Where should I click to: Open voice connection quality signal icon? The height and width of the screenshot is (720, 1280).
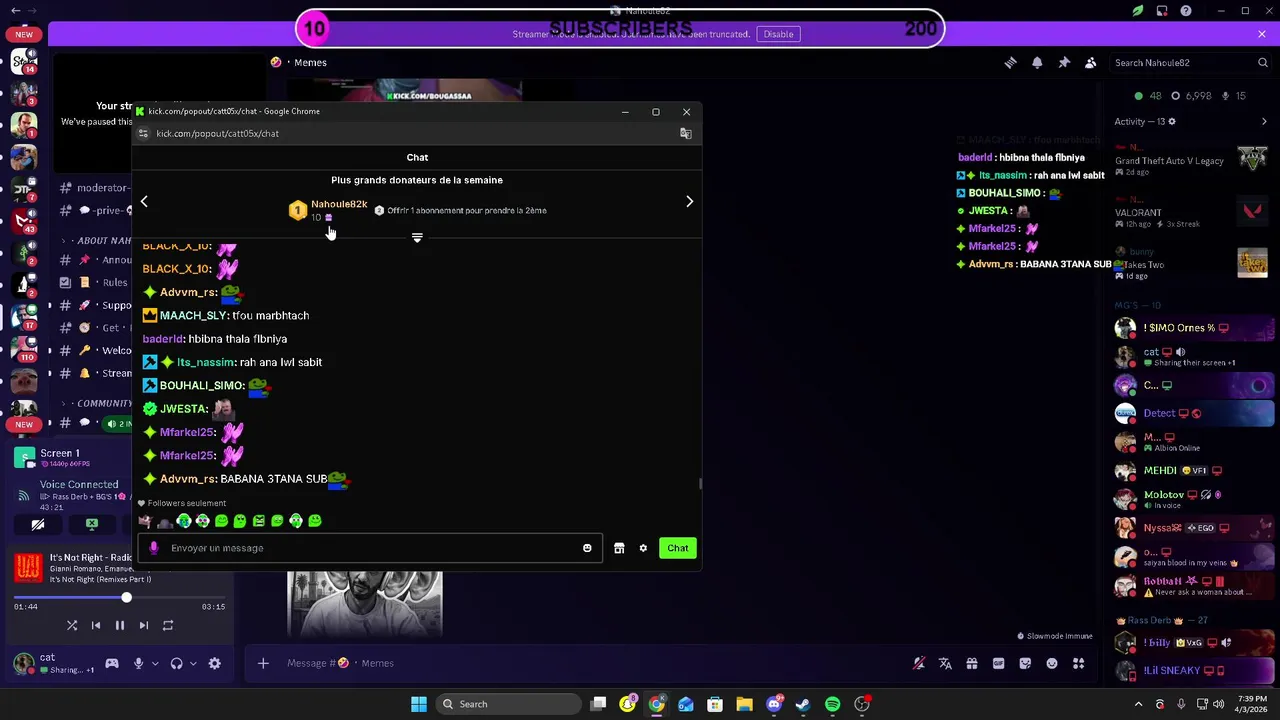pos(24,494)
